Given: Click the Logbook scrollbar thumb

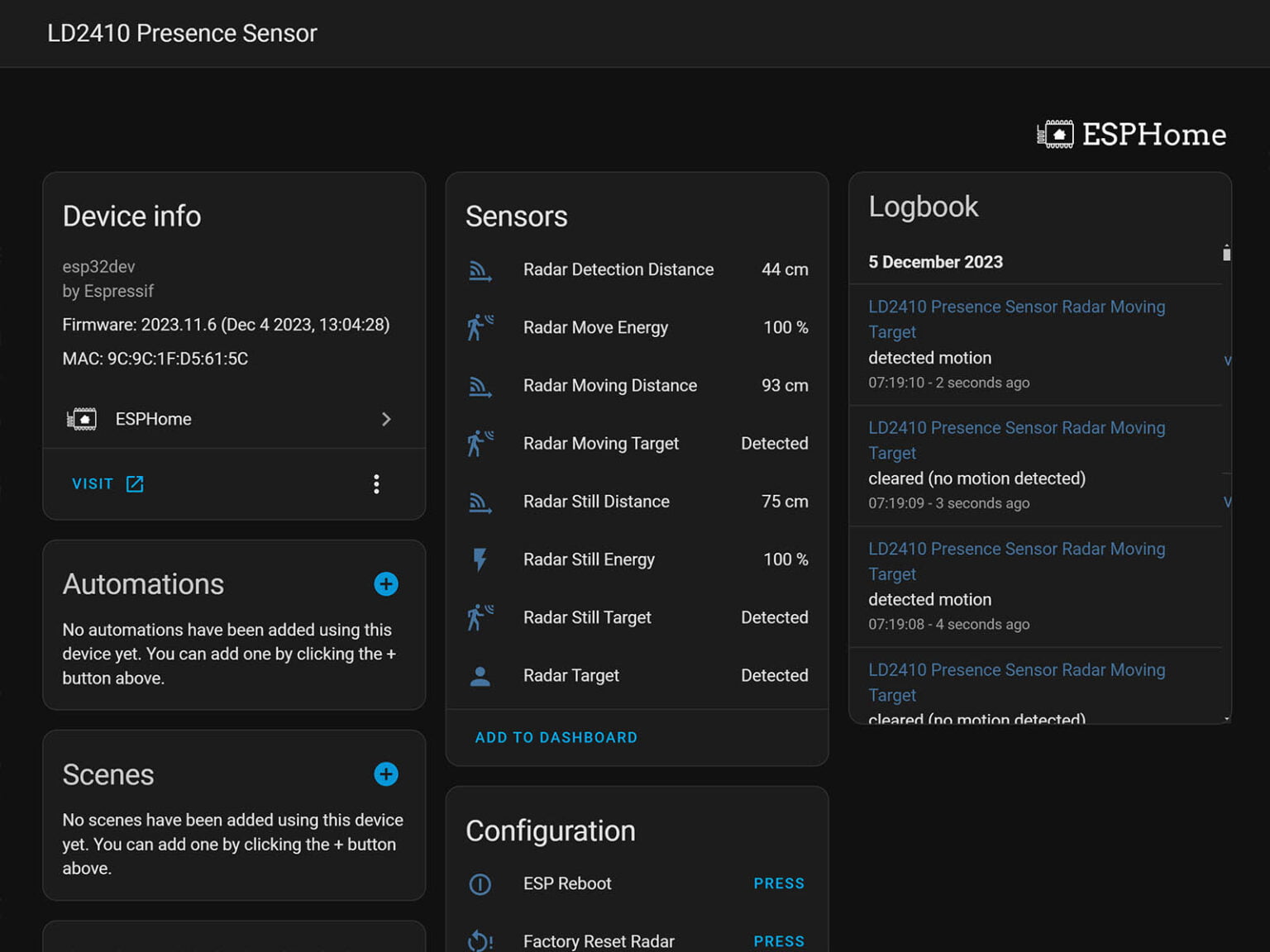Looking at the screenshot, I should point(1226,254).
